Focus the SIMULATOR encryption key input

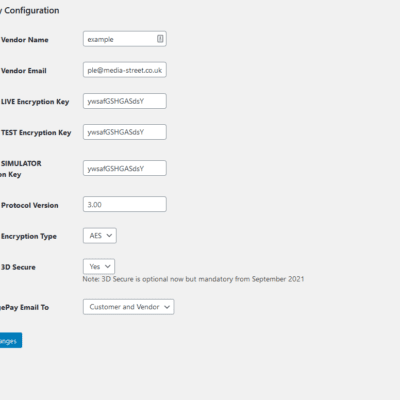tap(125, 168)
